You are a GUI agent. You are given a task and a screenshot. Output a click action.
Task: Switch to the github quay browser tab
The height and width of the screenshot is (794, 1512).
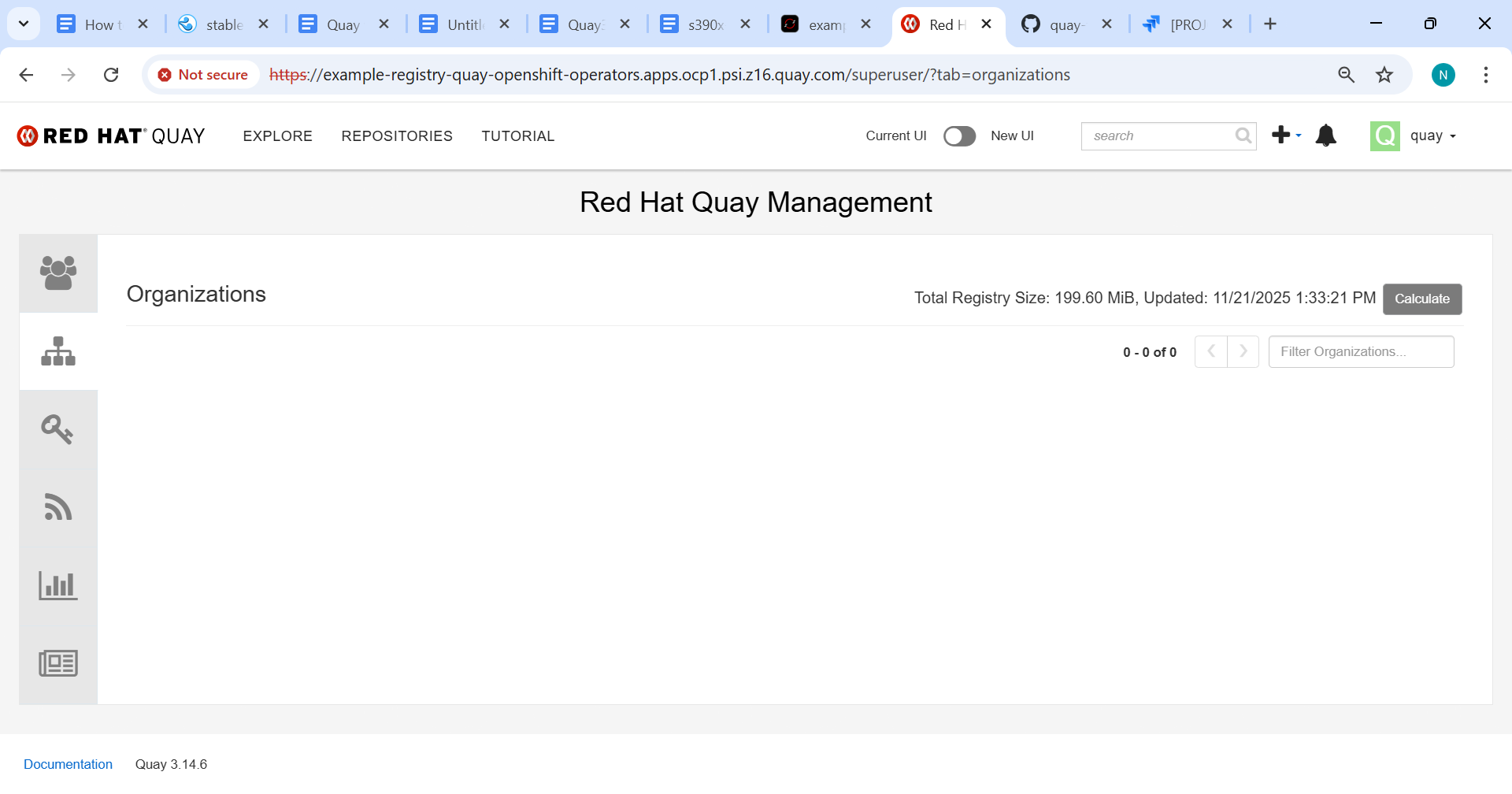click(x=1067, y=24)
